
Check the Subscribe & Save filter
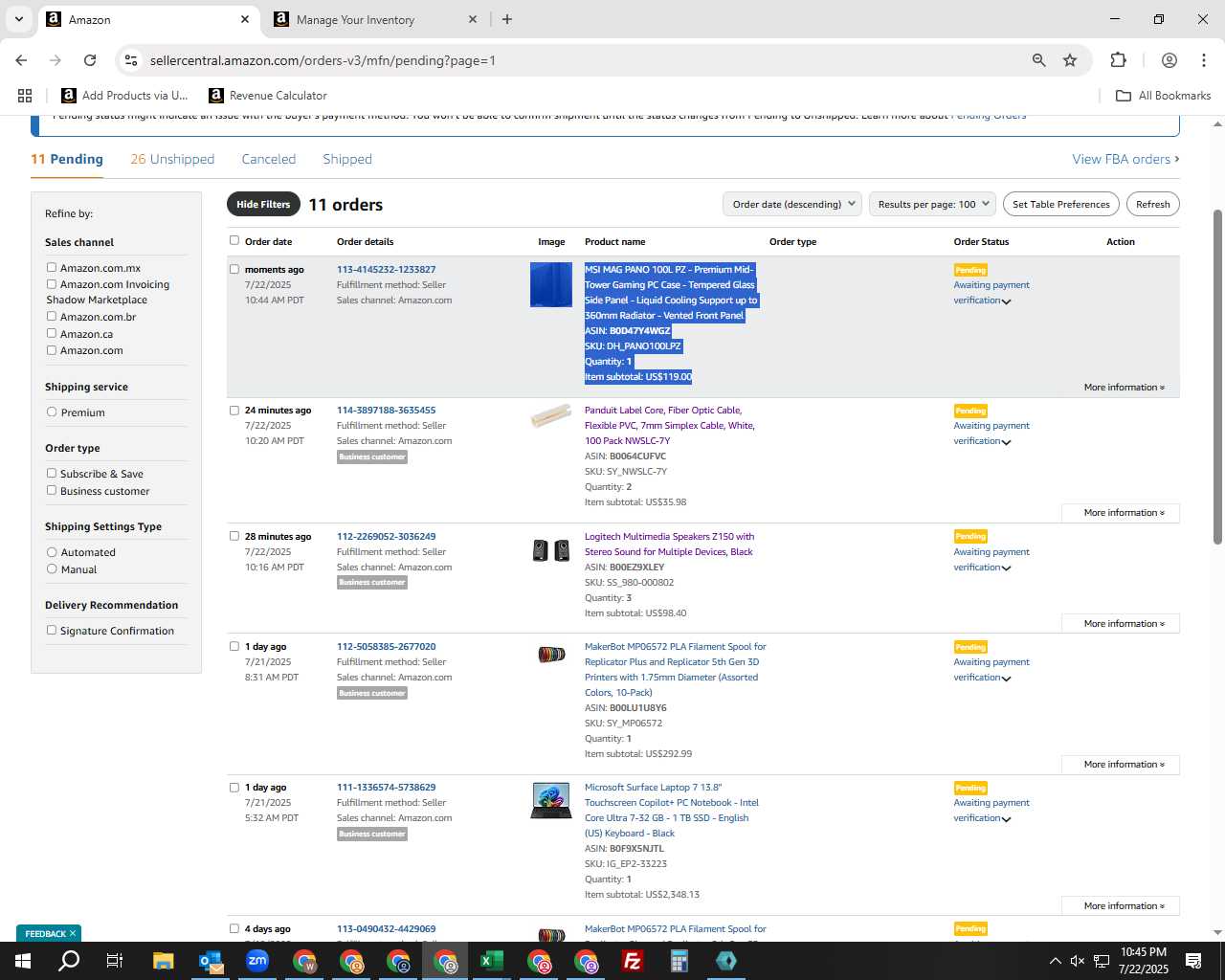click(52, 473)
